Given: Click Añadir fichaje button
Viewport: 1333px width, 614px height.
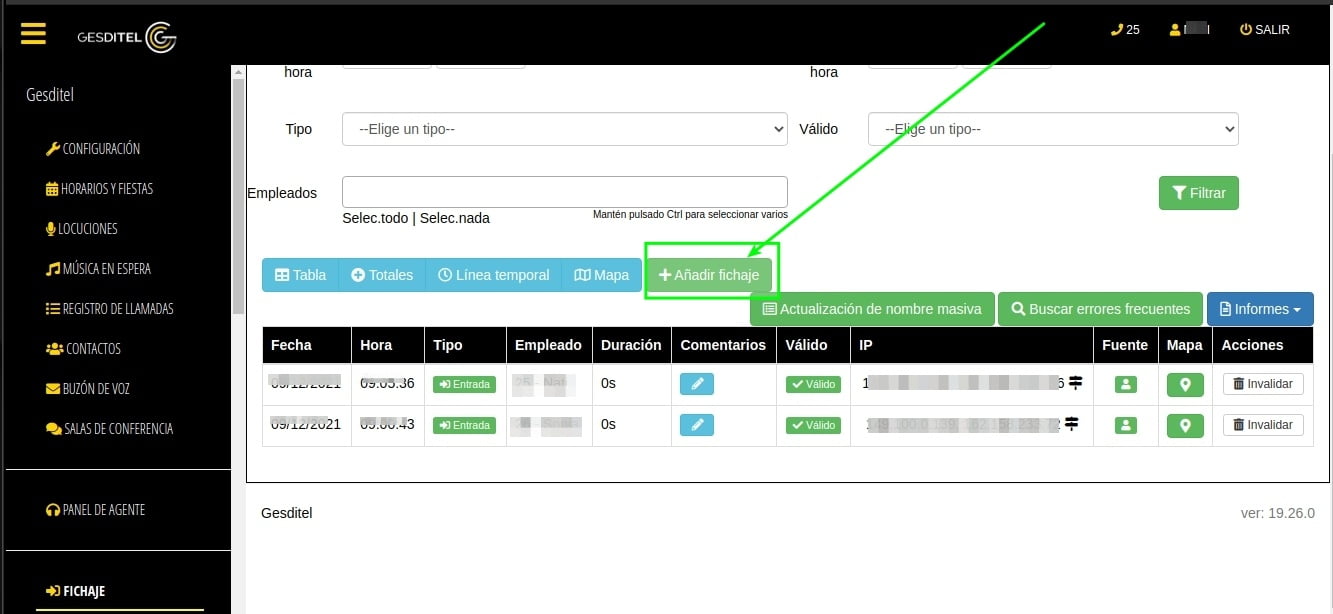Looking at the screenshot, I should coord(709,275).
